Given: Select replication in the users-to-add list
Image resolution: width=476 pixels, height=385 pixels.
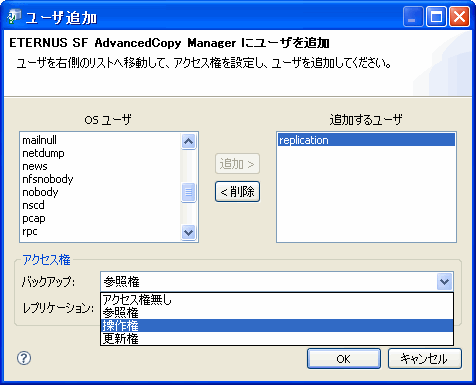Looking at the screenshot, I should (x=366, y=140).
